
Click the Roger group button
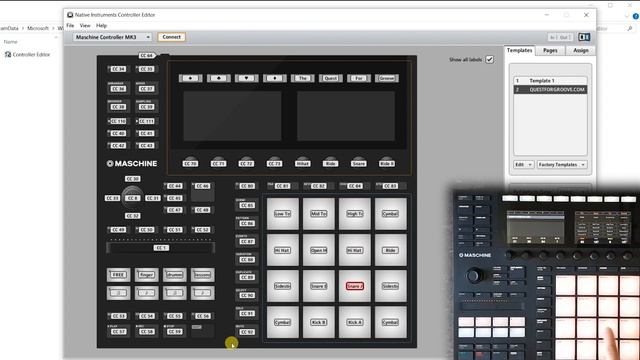146,275
